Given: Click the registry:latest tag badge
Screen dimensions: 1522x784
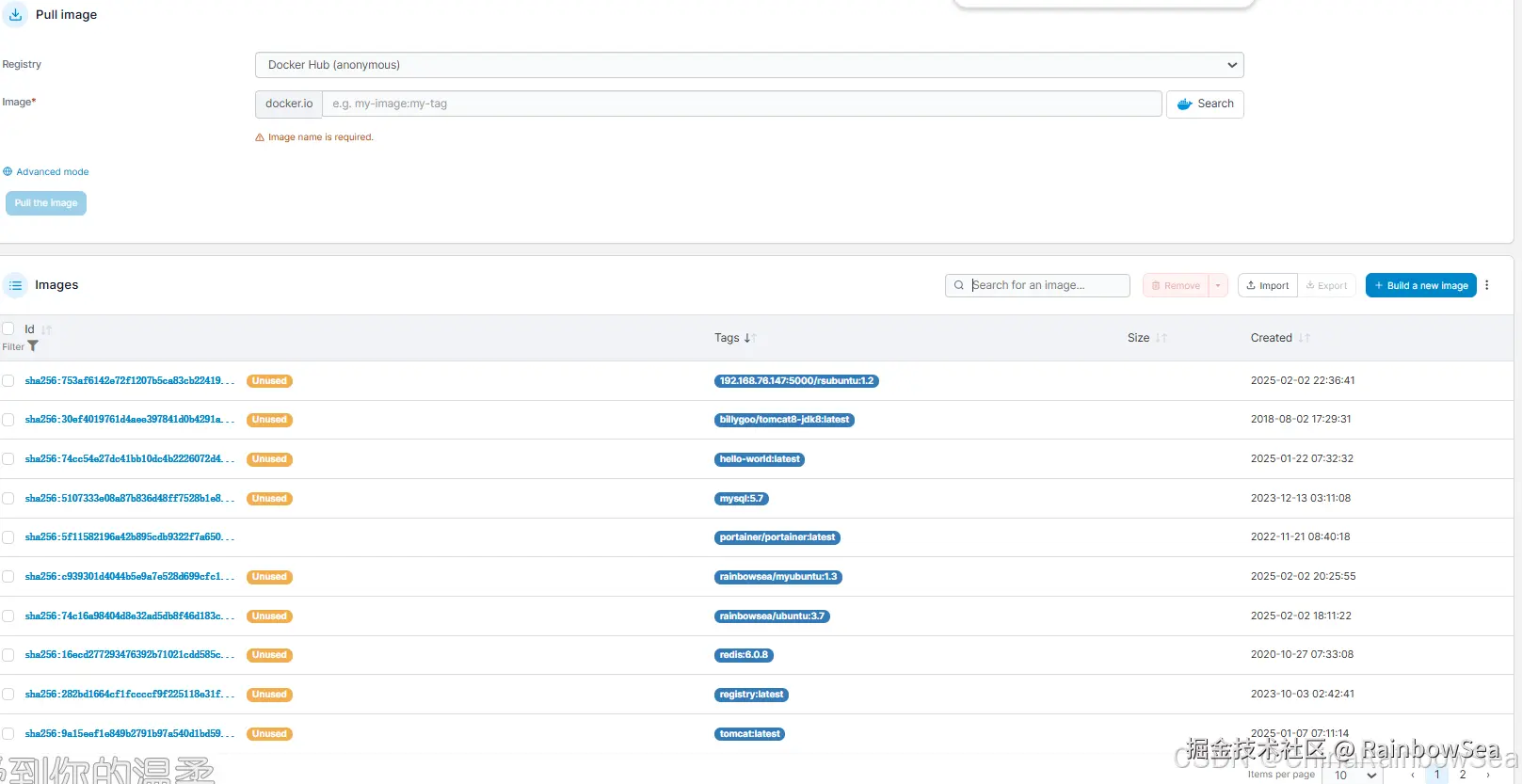Looking at the screenshot, I should [751, 695].
